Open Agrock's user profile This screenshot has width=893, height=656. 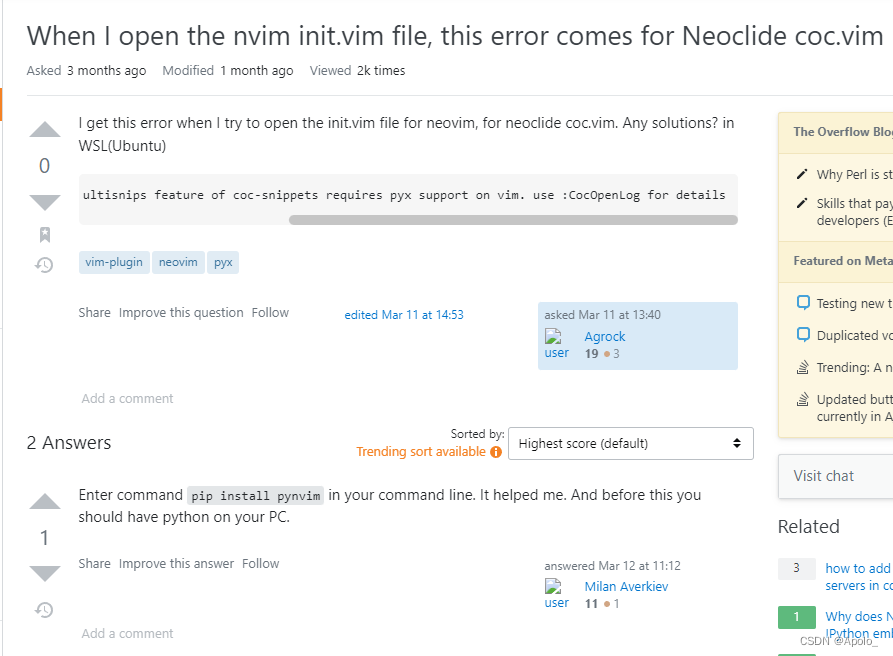pyautogui.click(x=604, y=336)
